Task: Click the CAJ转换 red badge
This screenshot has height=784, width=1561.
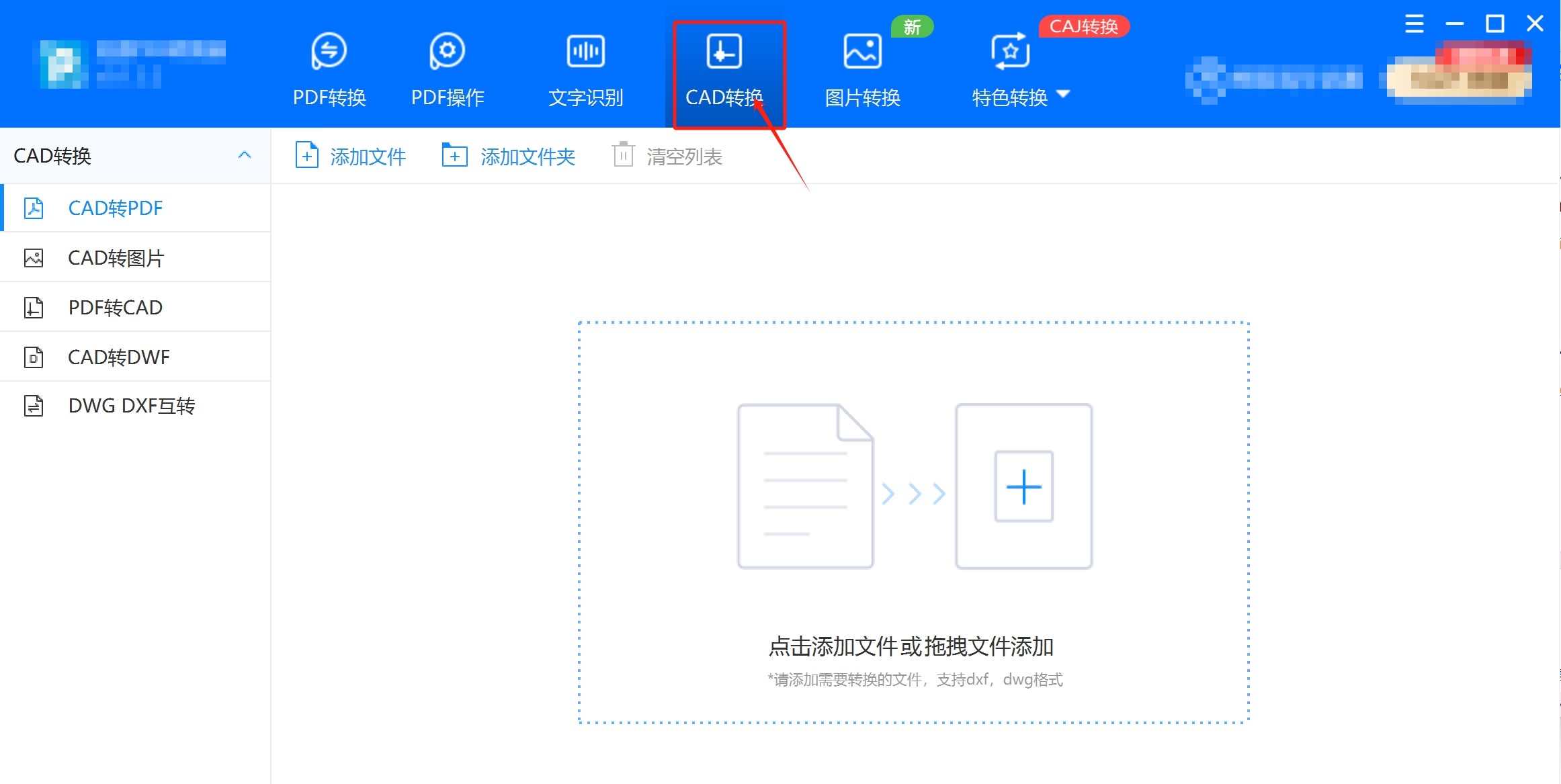Action: tap(1083, 27)
